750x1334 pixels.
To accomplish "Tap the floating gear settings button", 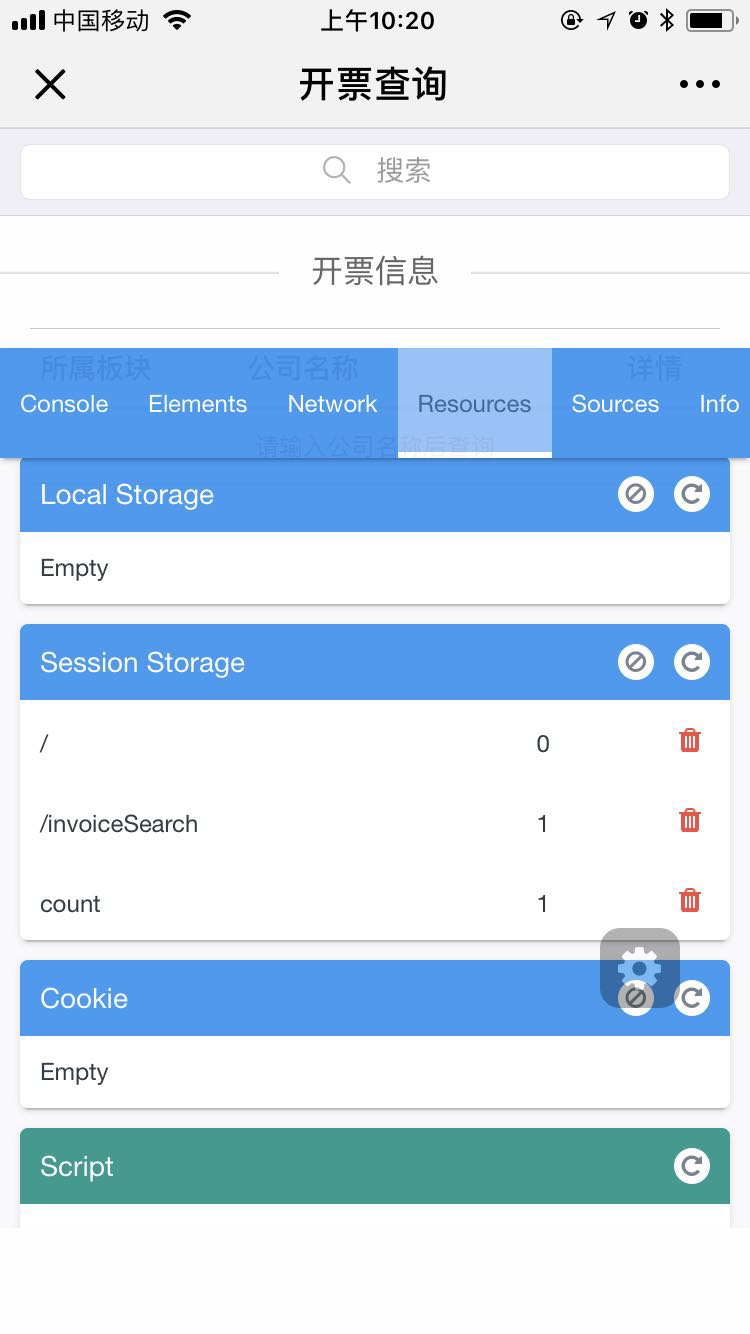I will [x=639, y=965].
